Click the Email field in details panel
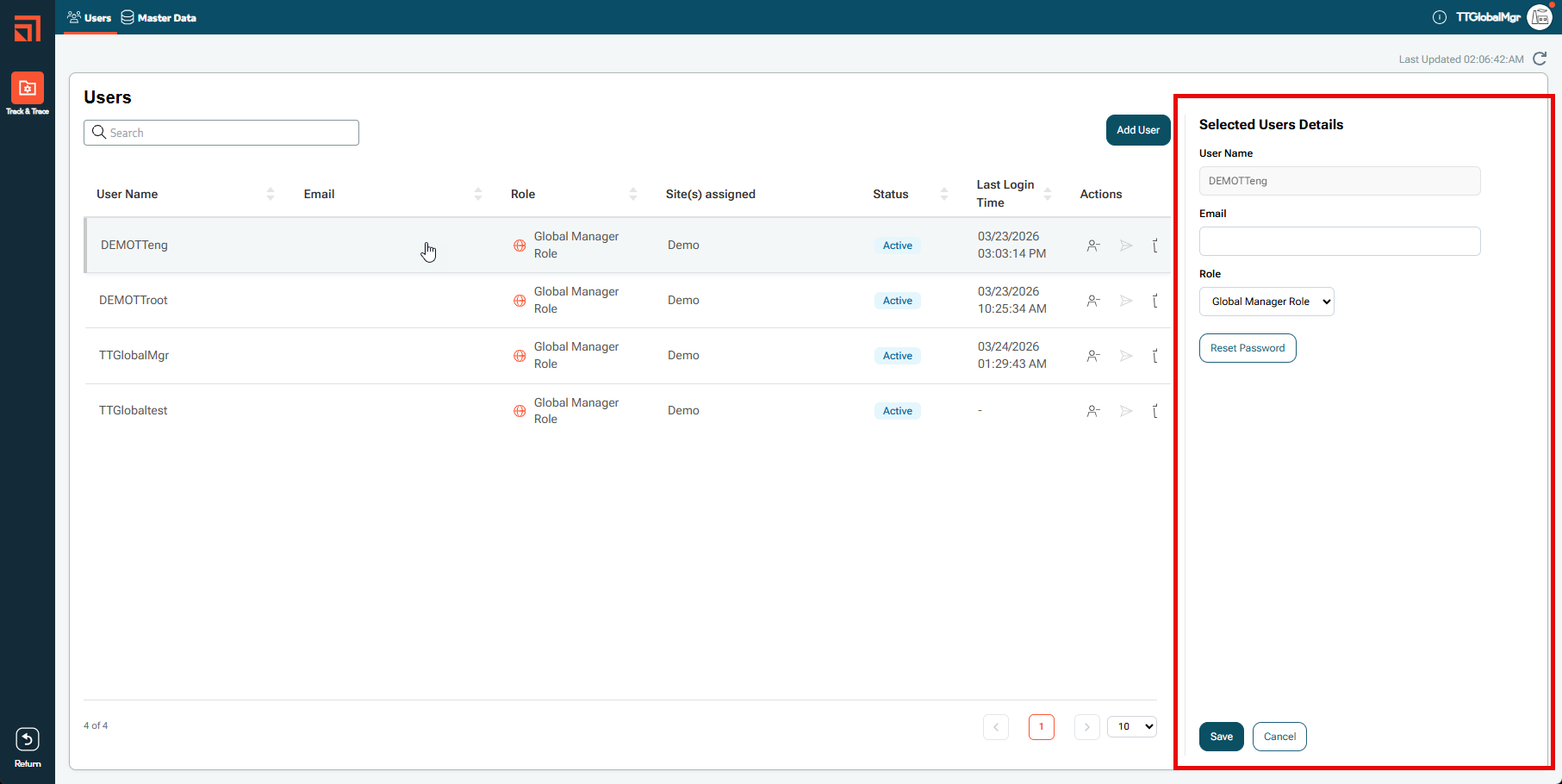The width and height of the screenshot is (1562, 784). click(1340, 241)
